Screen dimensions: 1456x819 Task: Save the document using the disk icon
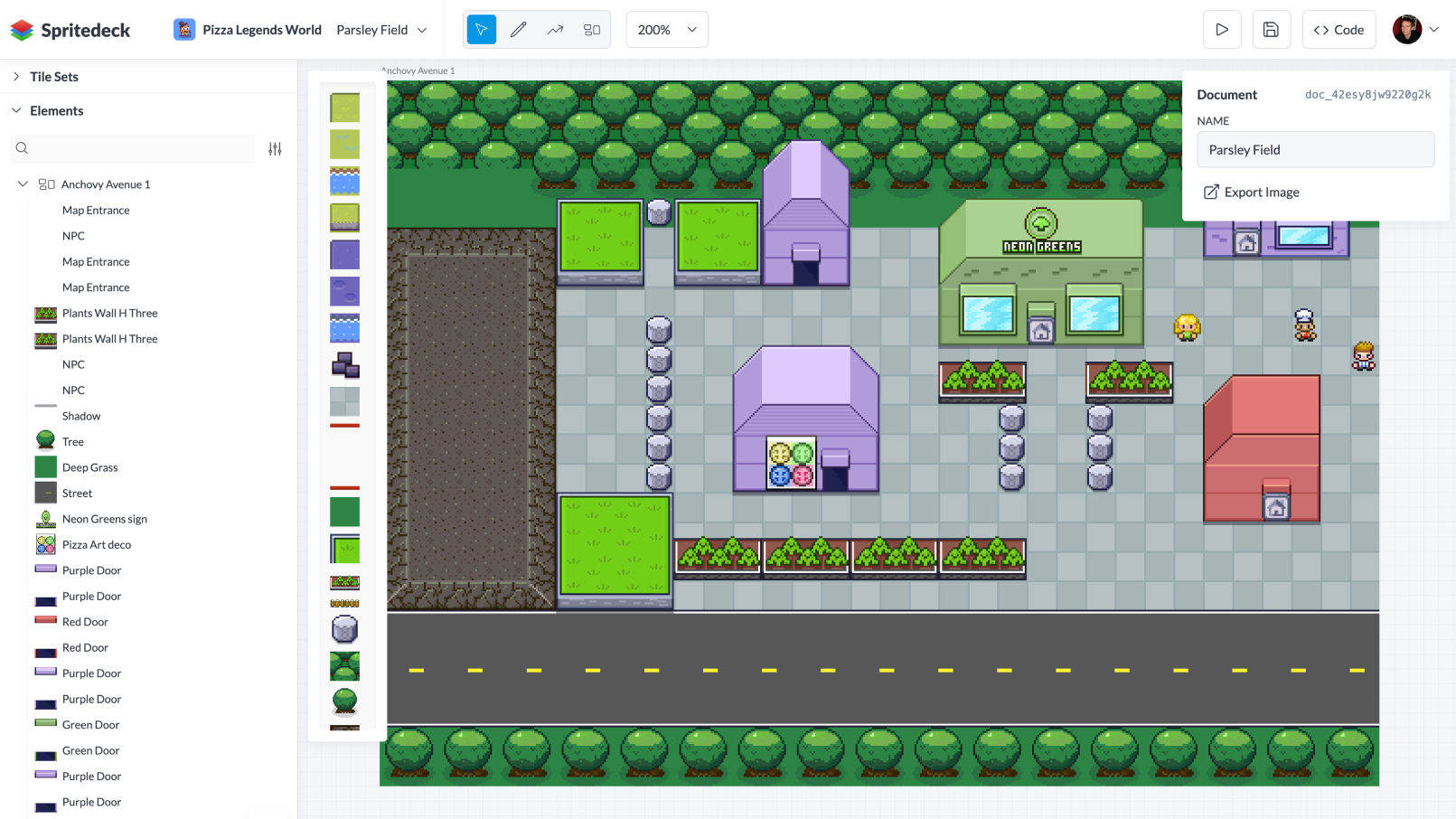point(1271,30)
